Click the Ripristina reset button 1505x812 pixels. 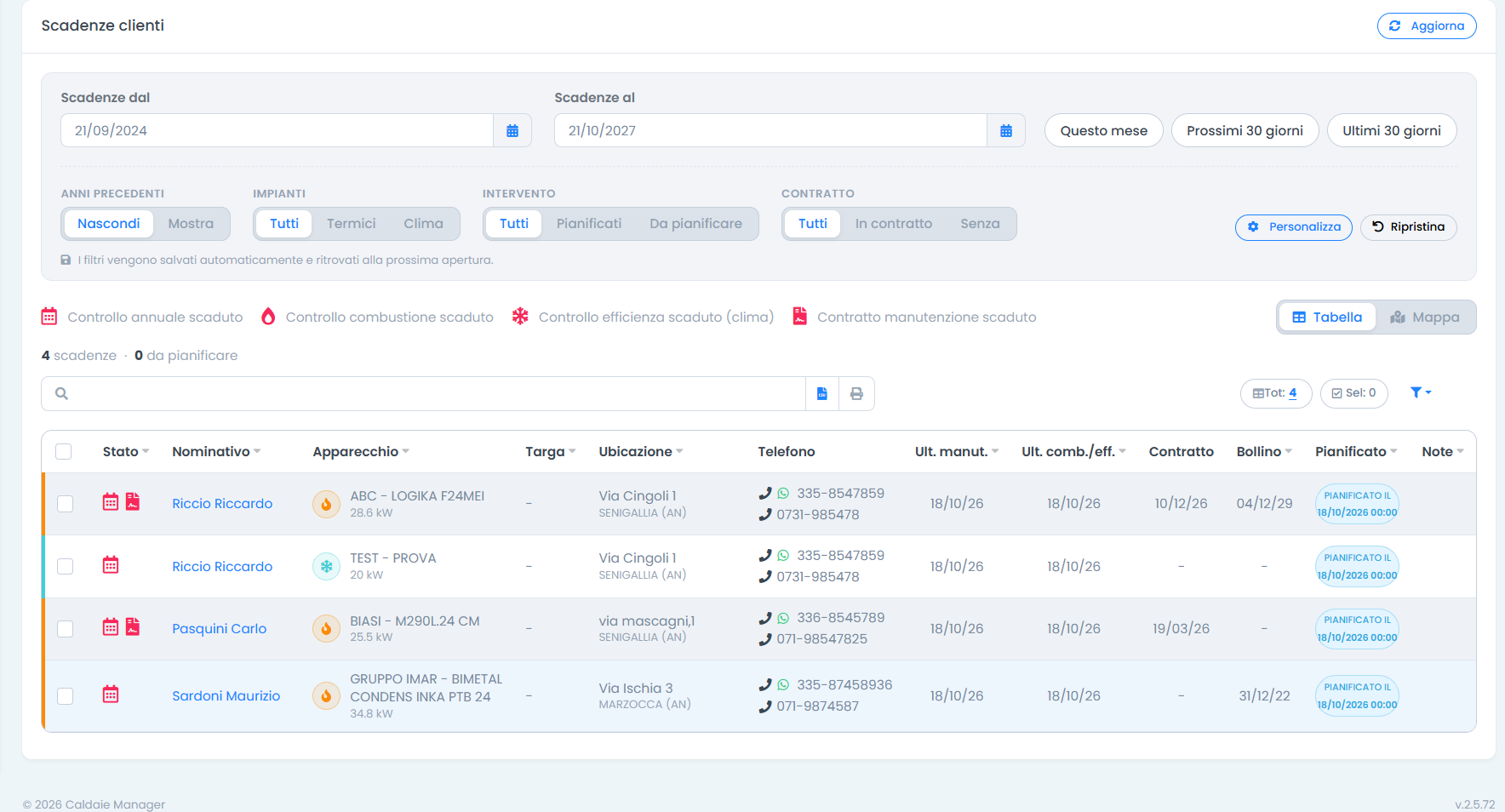pos(1409,227)
